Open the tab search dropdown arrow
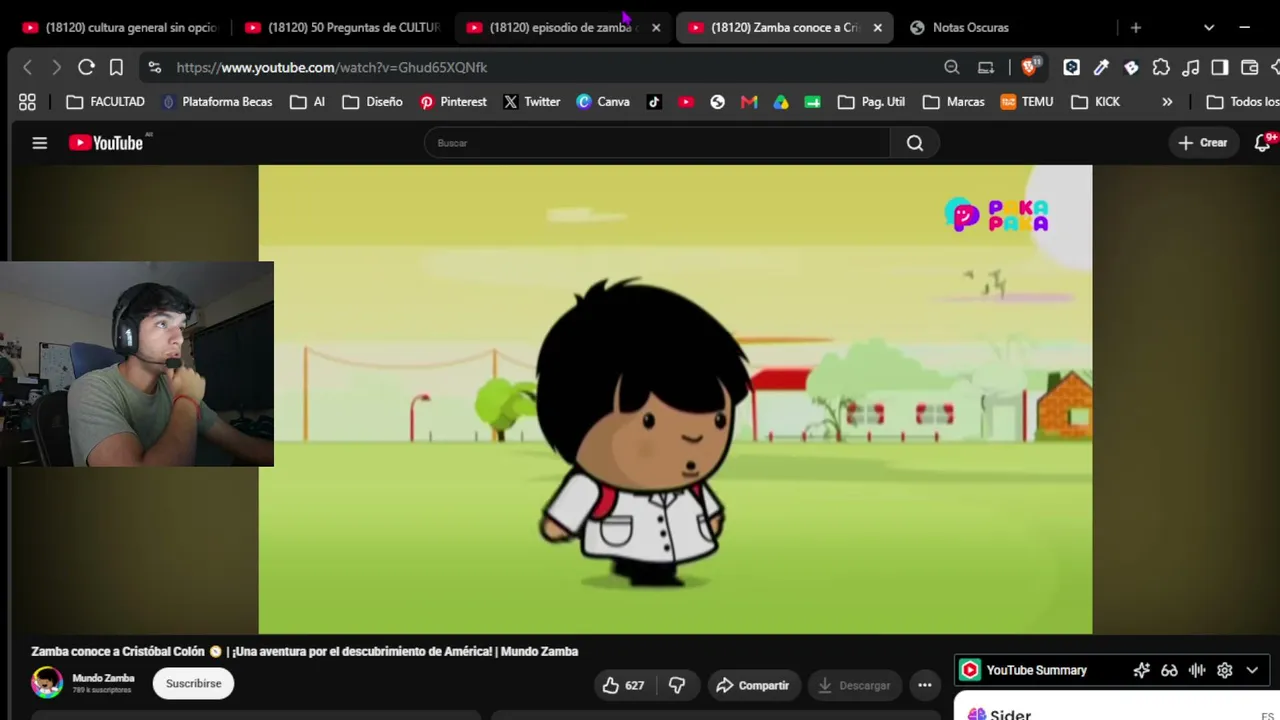 1209,28
